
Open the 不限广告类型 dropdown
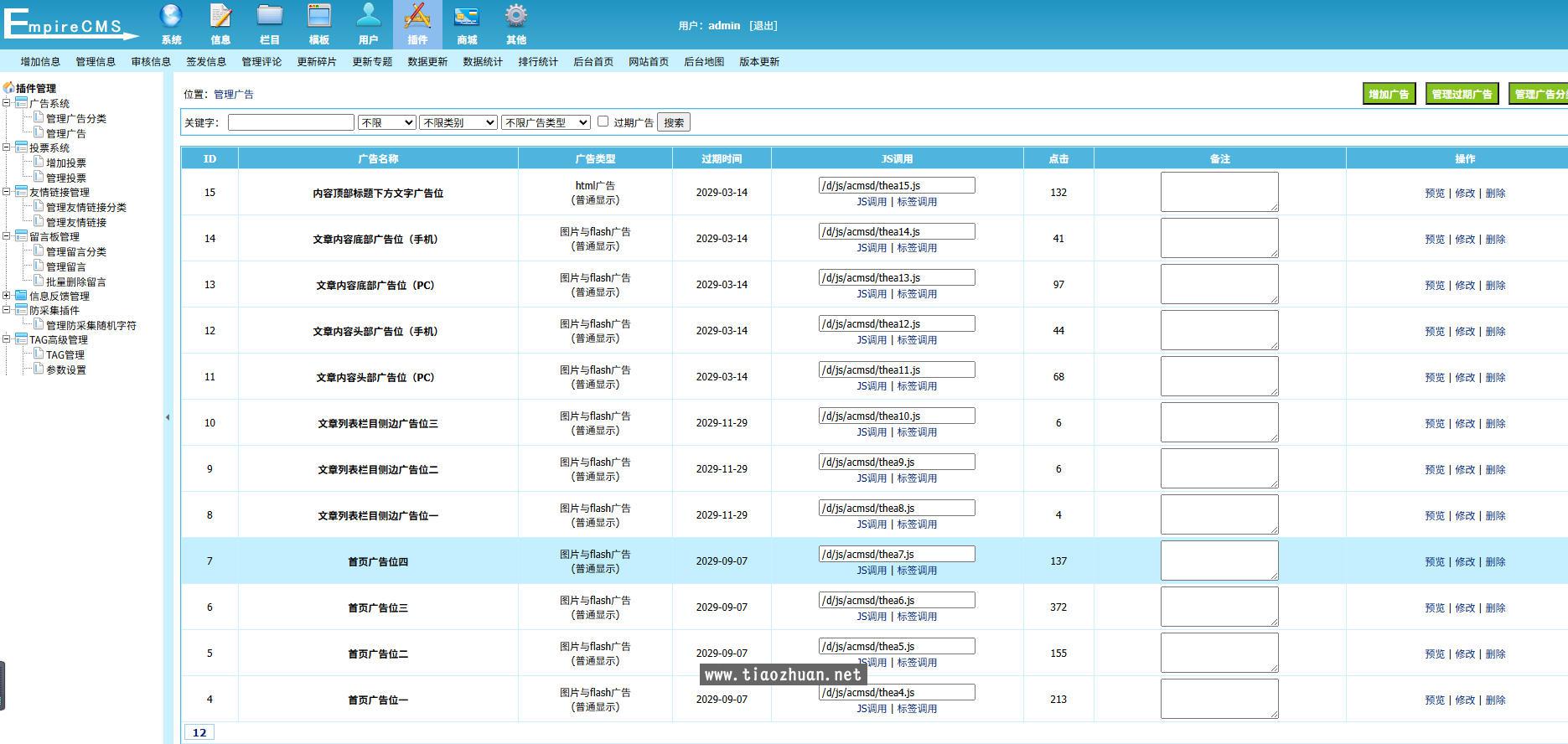[546, 122]
